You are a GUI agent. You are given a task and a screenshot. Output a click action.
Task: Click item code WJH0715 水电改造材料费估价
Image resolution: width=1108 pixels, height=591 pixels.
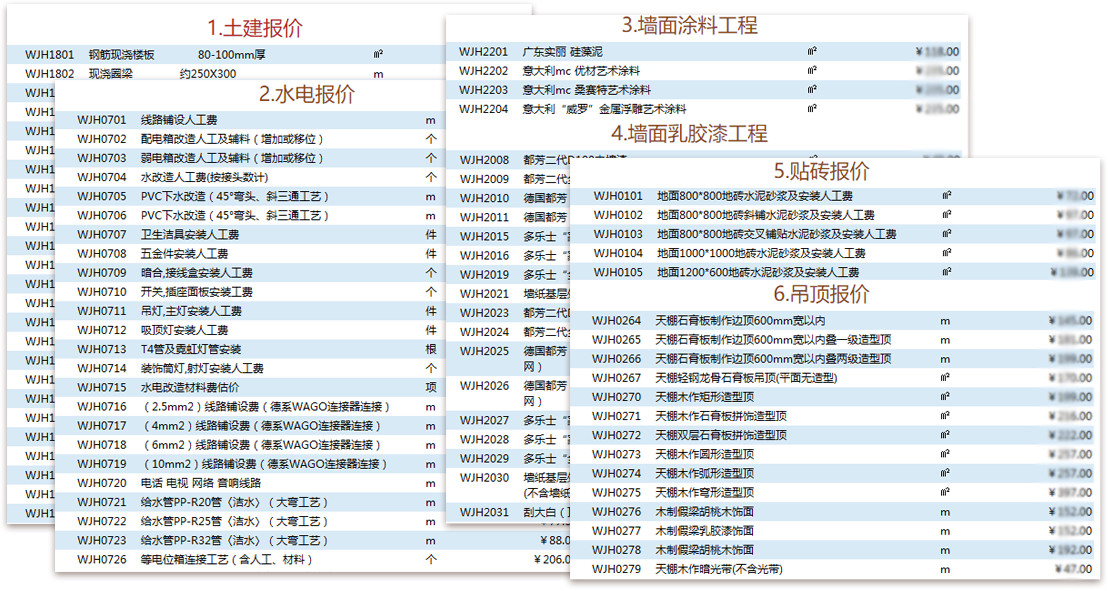coord(102,387)
